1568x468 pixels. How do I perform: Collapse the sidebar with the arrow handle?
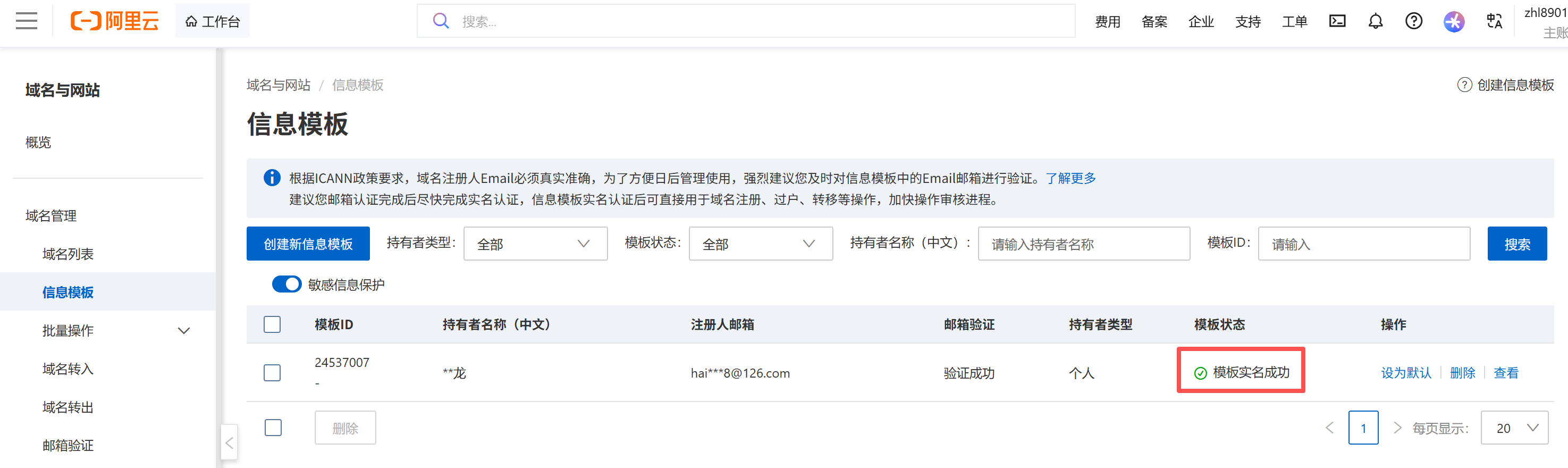pos(229,443)
